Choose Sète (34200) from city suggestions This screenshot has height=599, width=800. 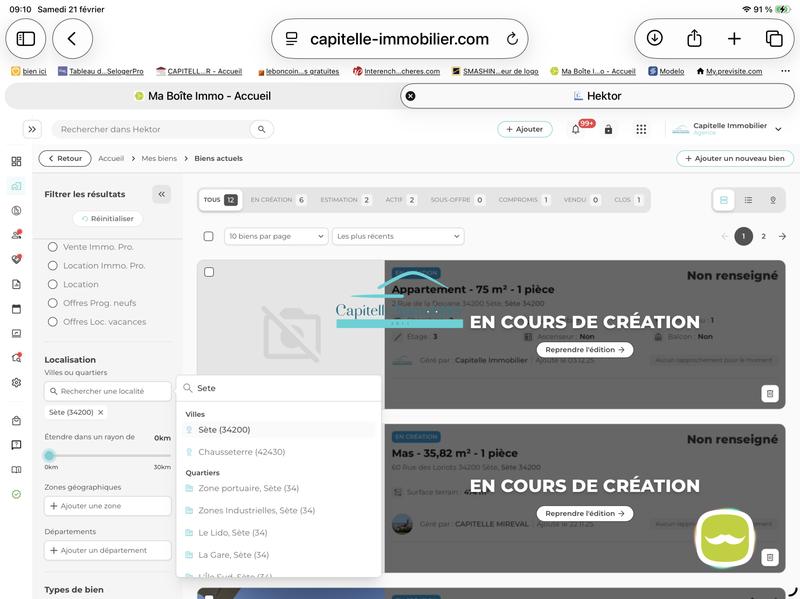(x=224, y=430)
